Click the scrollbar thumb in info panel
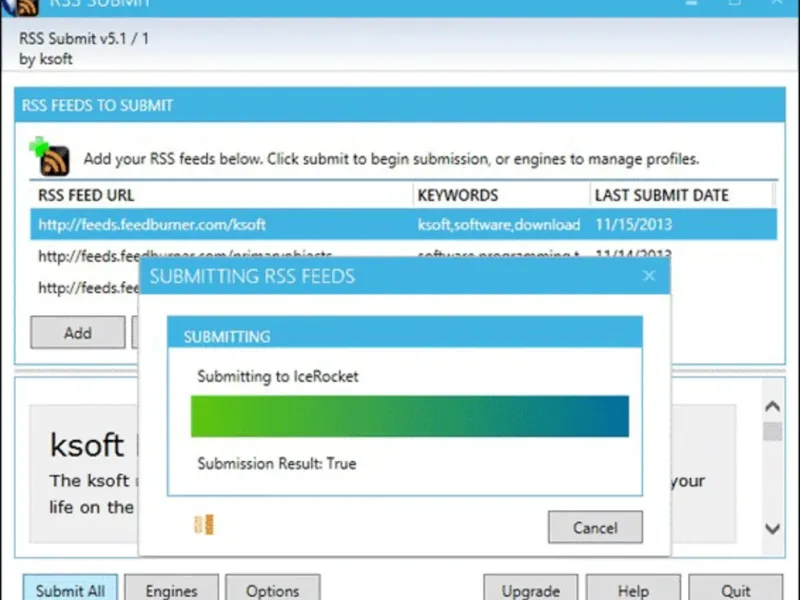 (772, 432)
